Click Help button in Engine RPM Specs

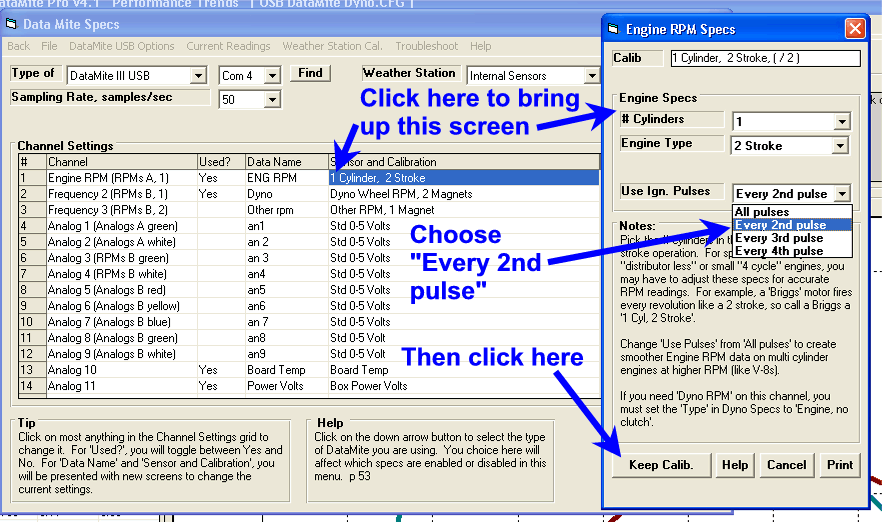click(735, 465)
